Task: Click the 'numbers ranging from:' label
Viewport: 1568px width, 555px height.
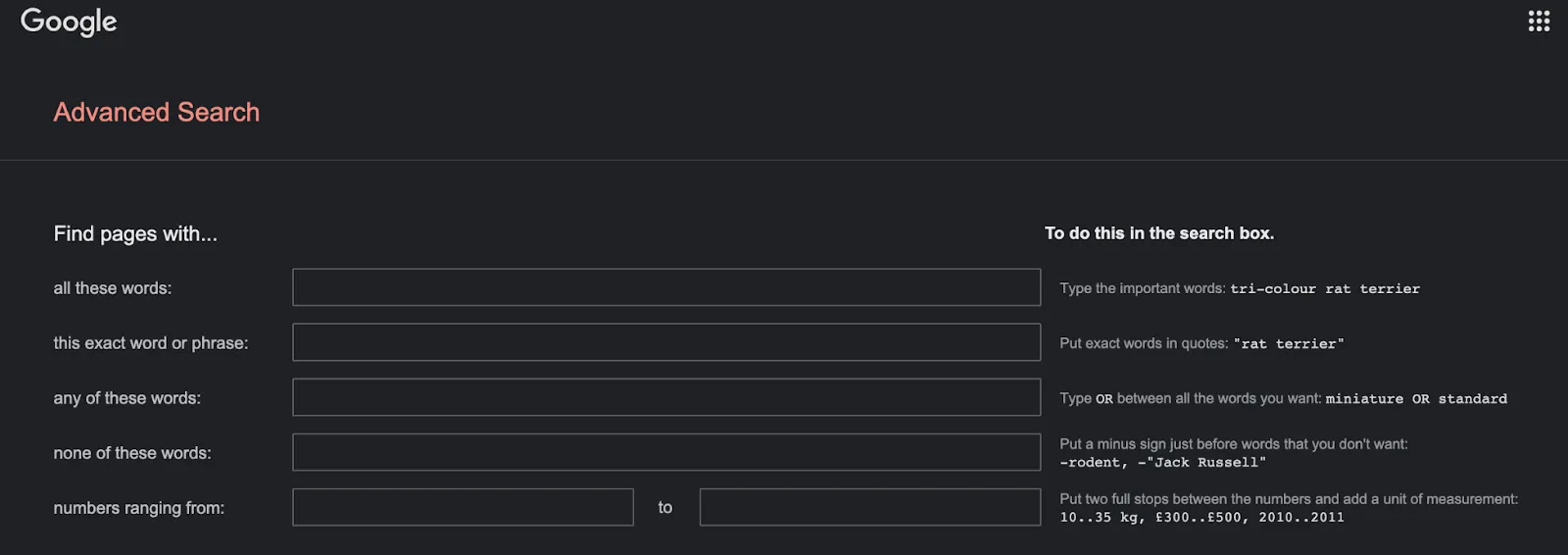Action: (x=139, y=508)
